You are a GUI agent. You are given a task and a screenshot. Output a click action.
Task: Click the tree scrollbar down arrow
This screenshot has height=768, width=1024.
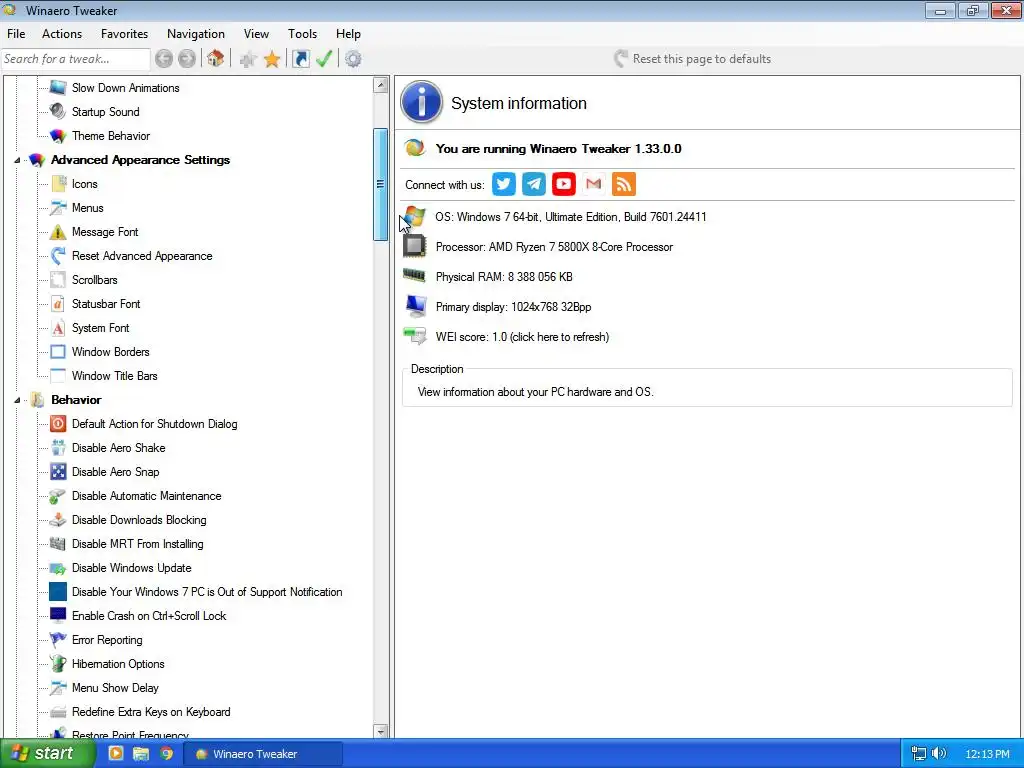point(381,732)
